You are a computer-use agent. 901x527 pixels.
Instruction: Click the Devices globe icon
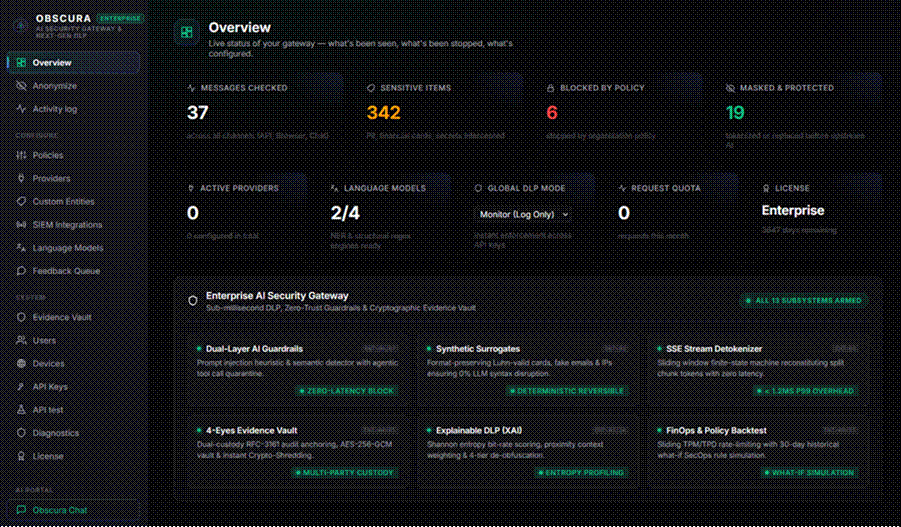click(21, 363)
